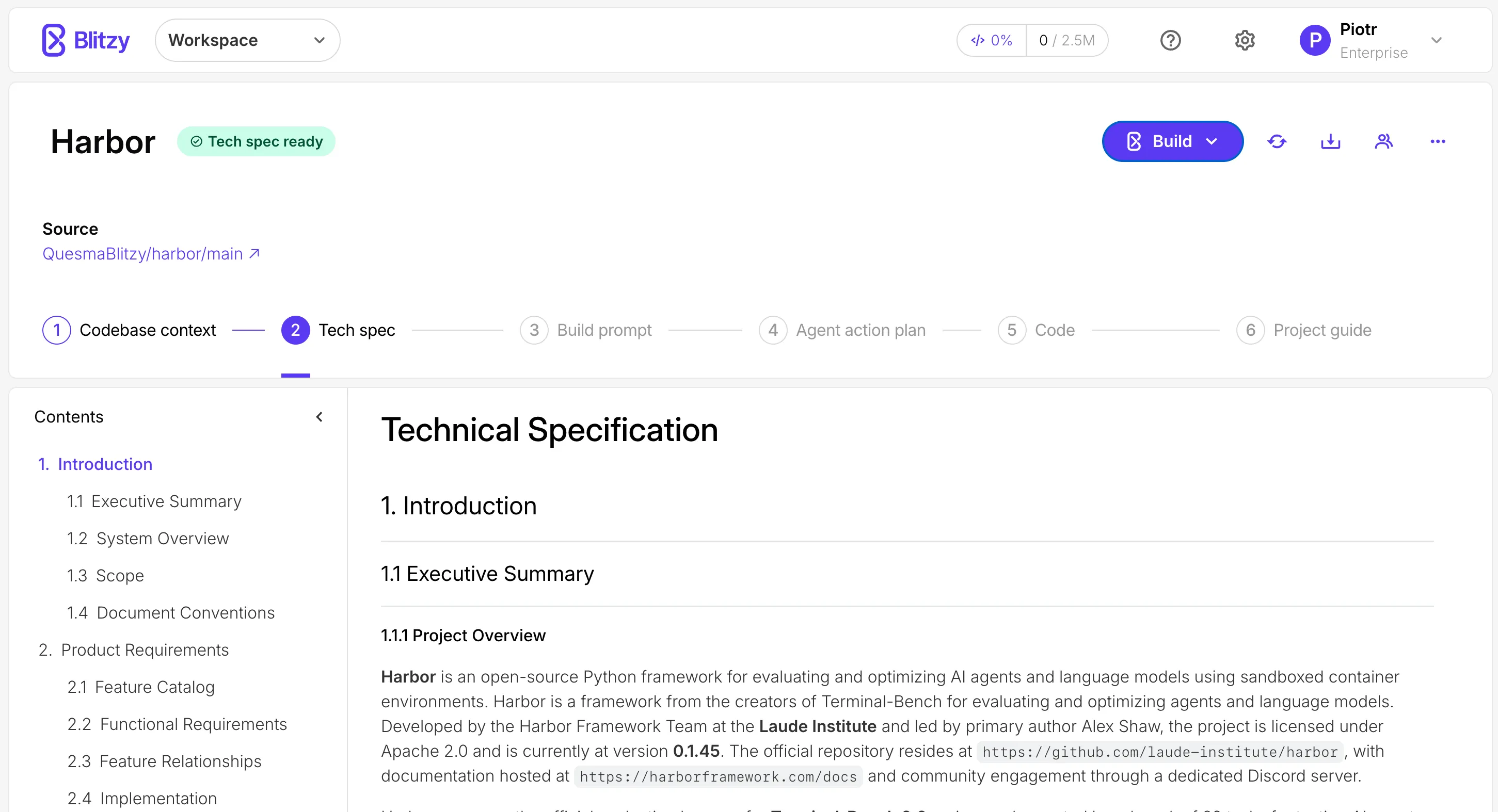Open the Blitzy home logo

click(x=85, y=40)
